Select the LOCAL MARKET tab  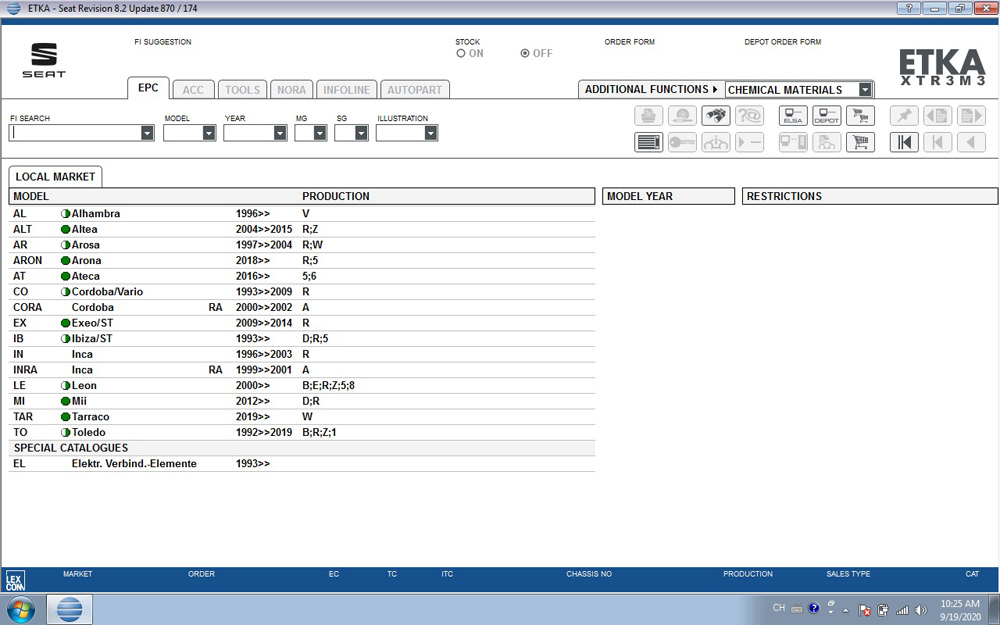[x=55, y=177]
